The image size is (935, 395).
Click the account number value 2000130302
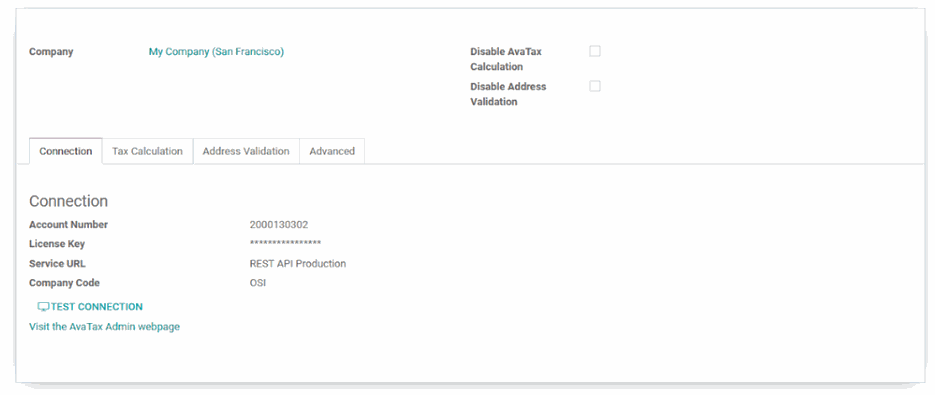279,225
